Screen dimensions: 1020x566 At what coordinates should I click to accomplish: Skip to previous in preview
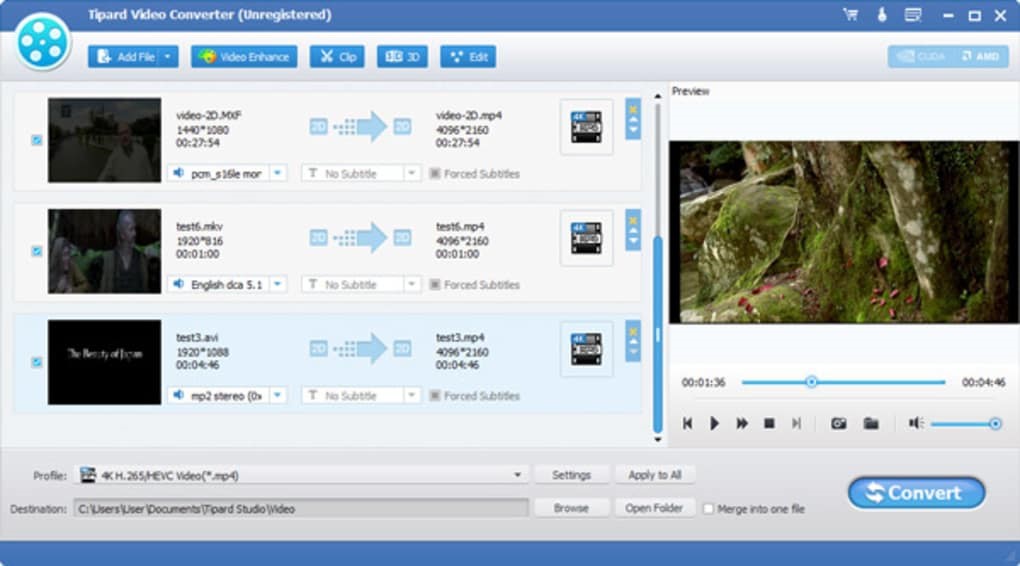click(x=687, y=424)
